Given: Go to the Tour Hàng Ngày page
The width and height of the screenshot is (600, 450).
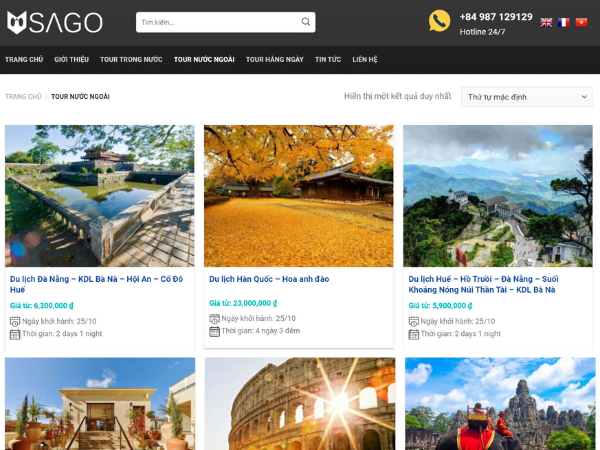Looking at the screenshot, I should [275, 60].
